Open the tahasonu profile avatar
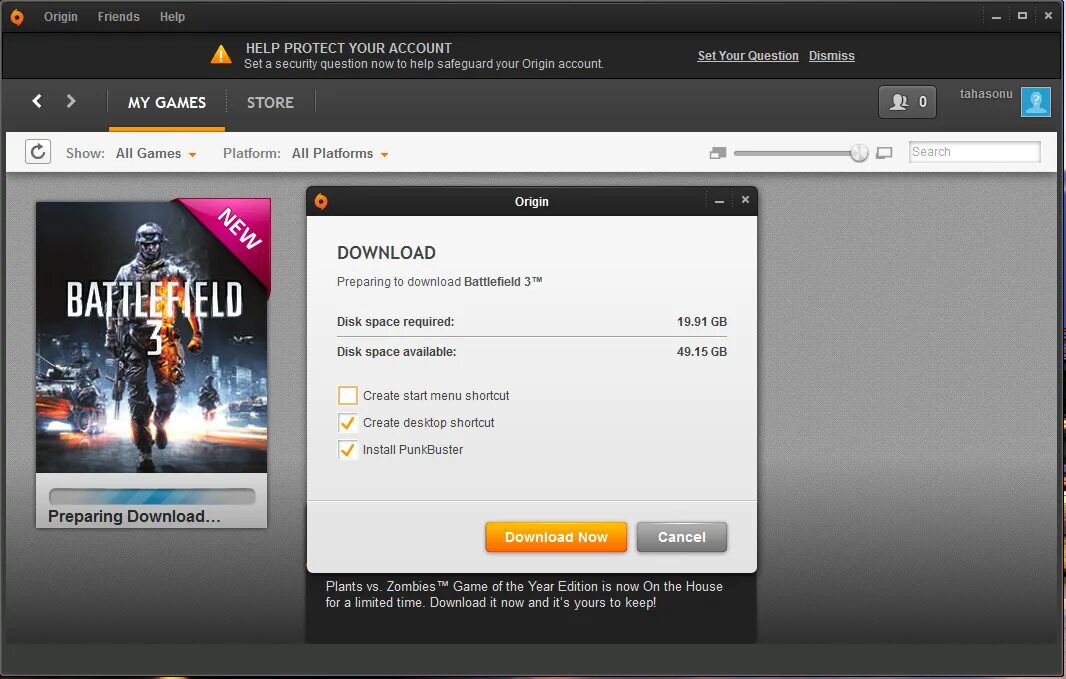The width and height of the screenshot is (1066, 679). click(x=1035, y=102)
